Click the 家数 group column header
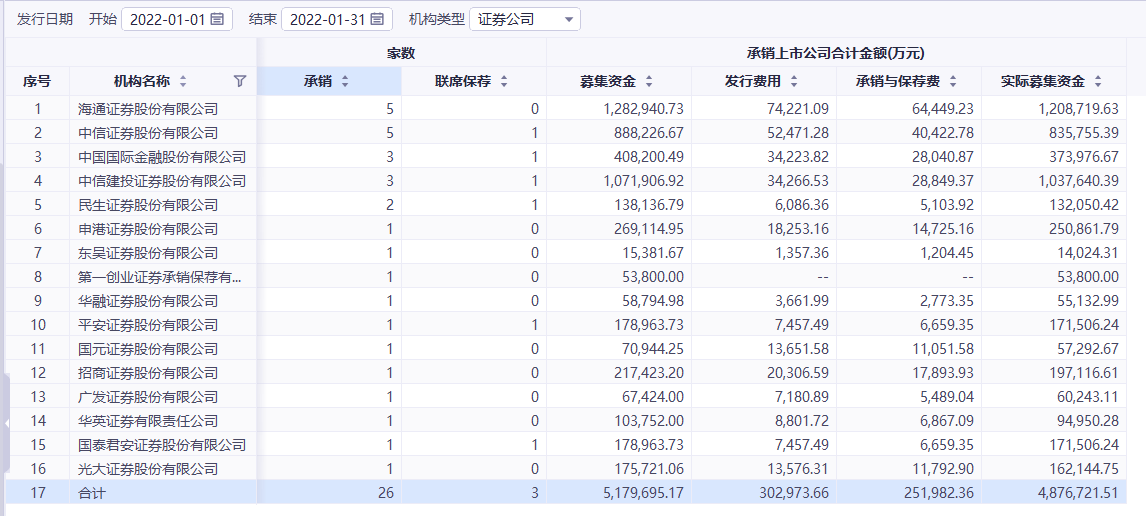 401,52
